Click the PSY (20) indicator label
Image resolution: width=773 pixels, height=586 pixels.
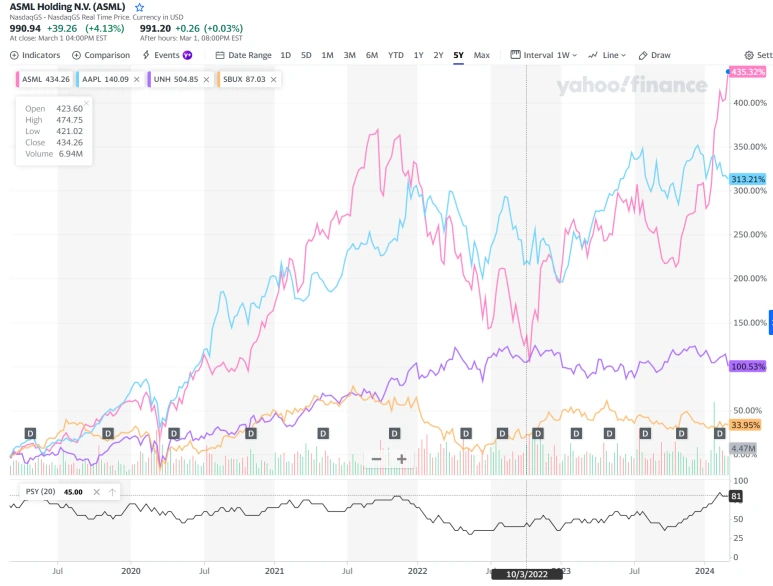coord(40,491)
